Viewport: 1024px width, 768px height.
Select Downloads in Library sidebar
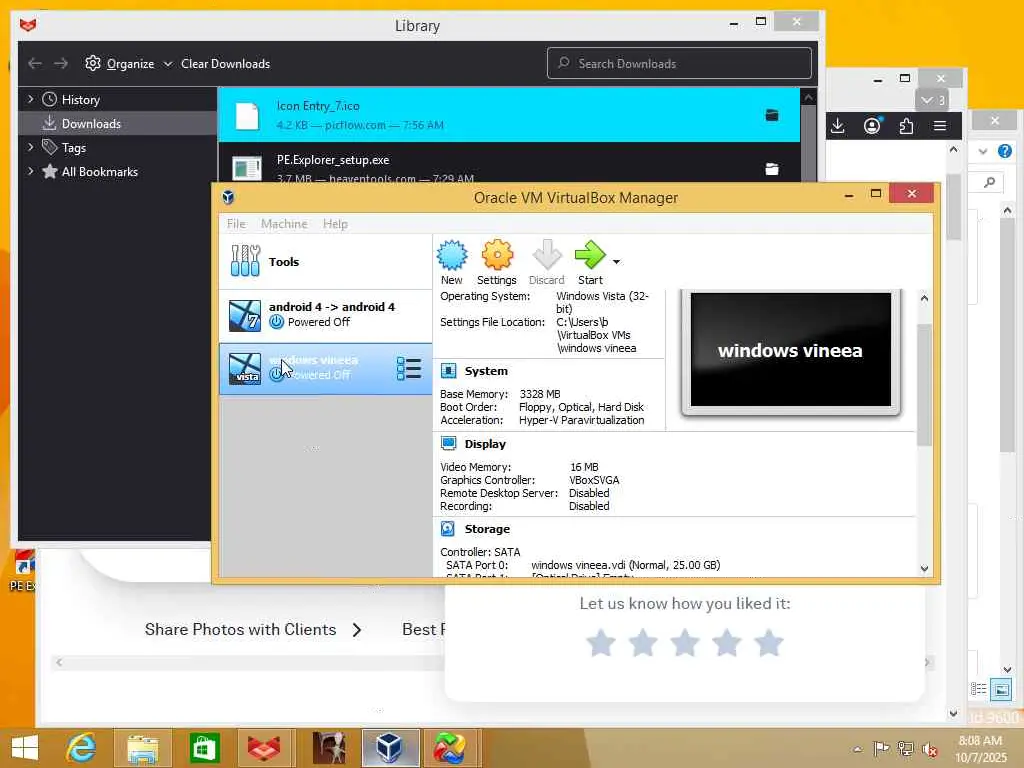(x=118, y=123)
